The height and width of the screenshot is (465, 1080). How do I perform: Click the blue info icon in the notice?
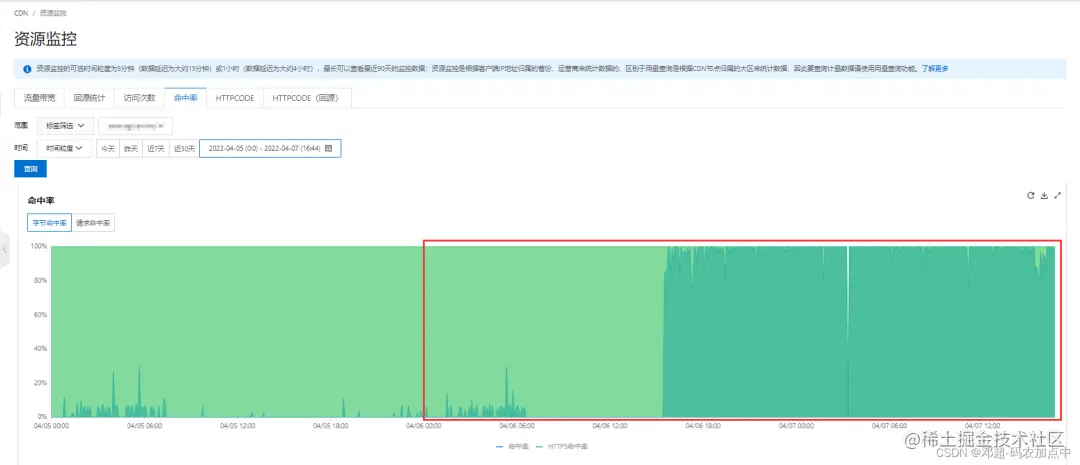click(x=27, y=69)
